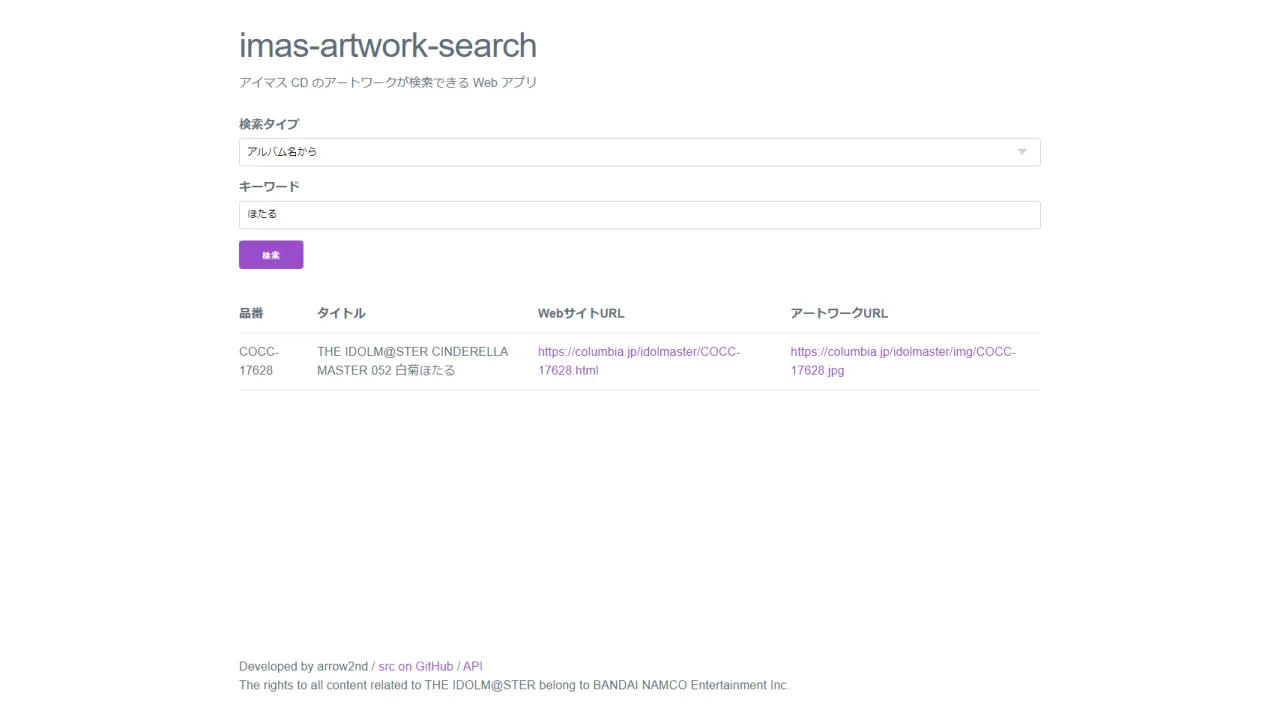The width and height of the screenshot is (1280, 720).
Task: Click the アイマス CD subtitle description text
Action: [388, 82]
